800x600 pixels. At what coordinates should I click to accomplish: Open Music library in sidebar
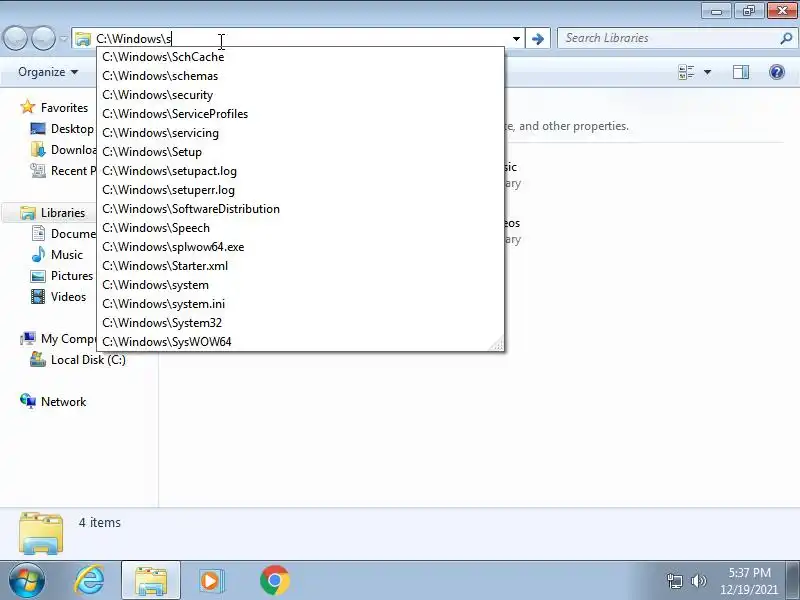pyautogui.click(x=67, y=255)
